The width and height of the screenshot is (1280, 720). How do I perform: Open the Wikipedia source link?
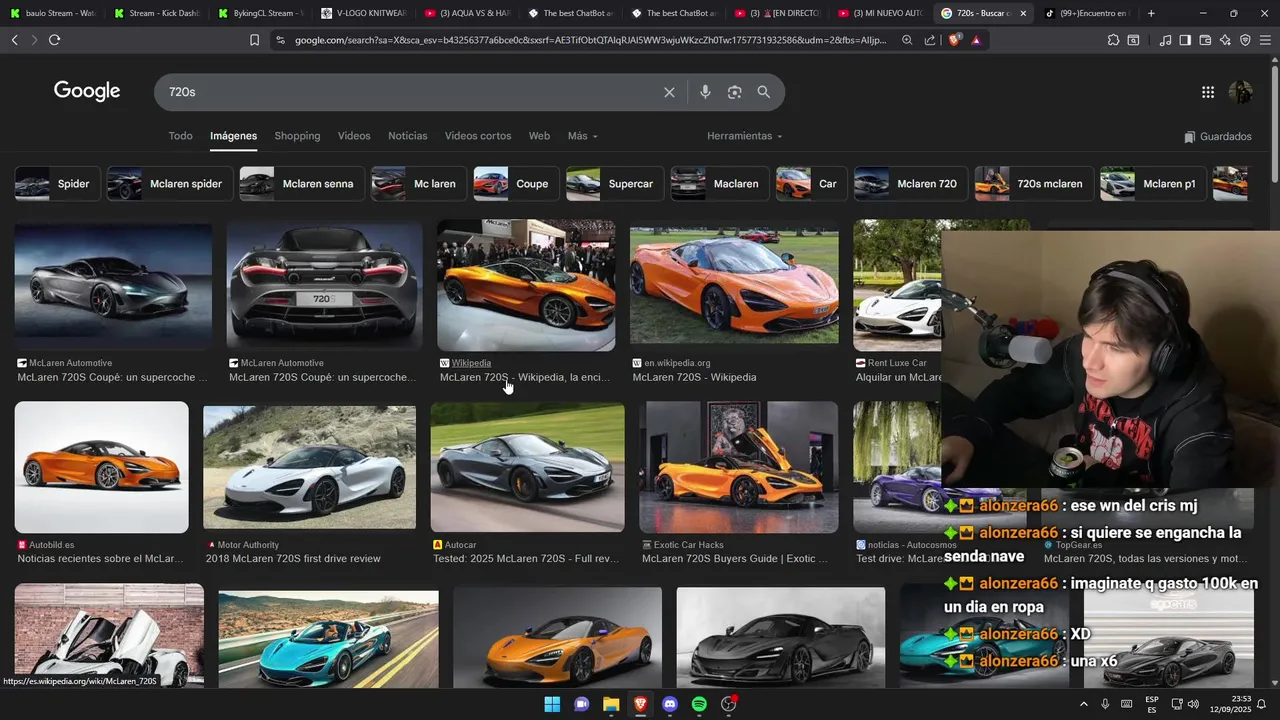point(471,363)
